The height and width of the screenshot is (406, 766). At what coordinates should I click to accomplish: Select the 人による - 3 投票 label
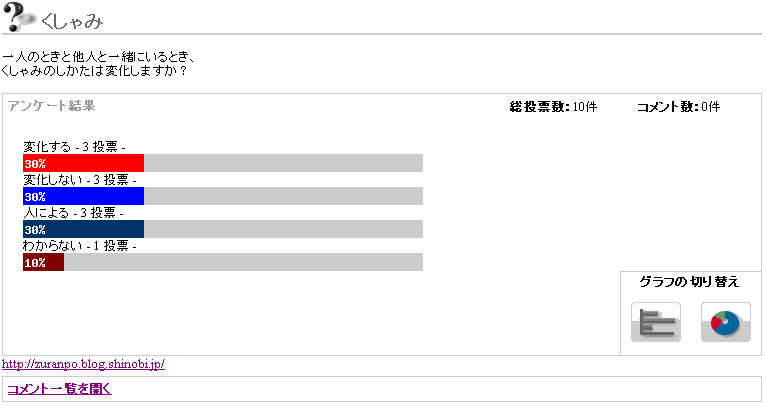coord(74,213)
